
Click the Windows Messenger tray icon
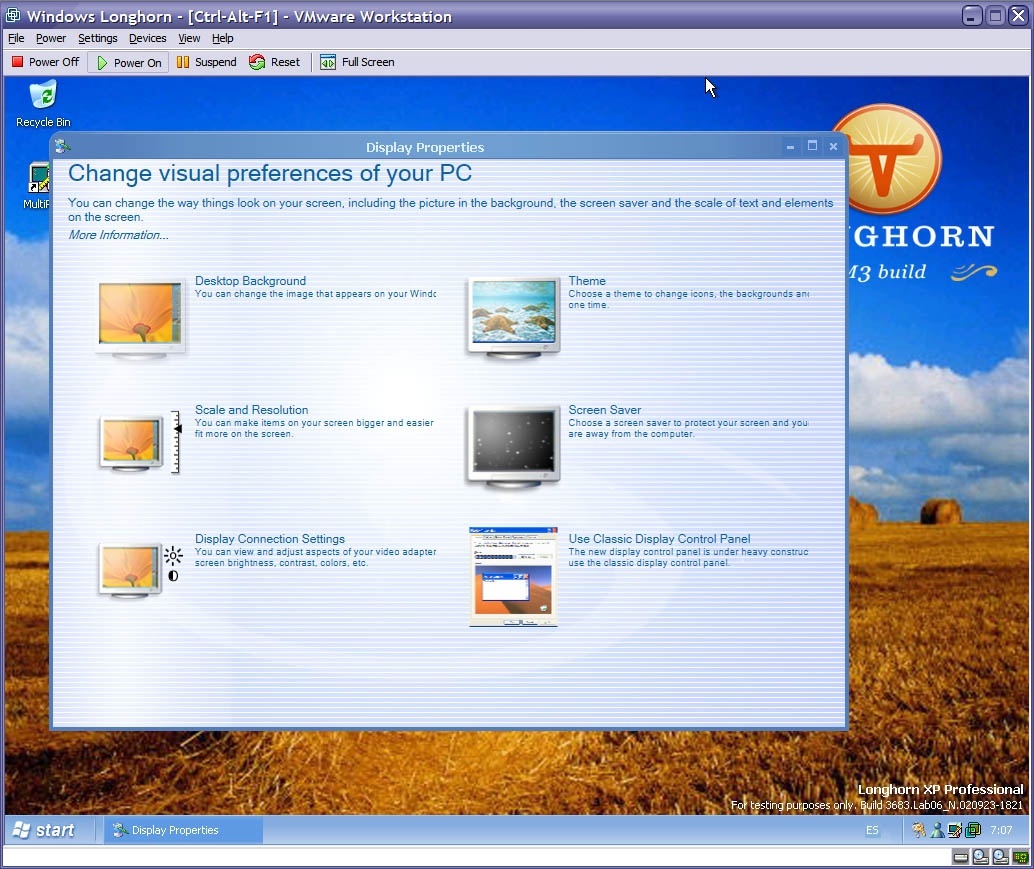pyautogui.click(x=937, y=829)
